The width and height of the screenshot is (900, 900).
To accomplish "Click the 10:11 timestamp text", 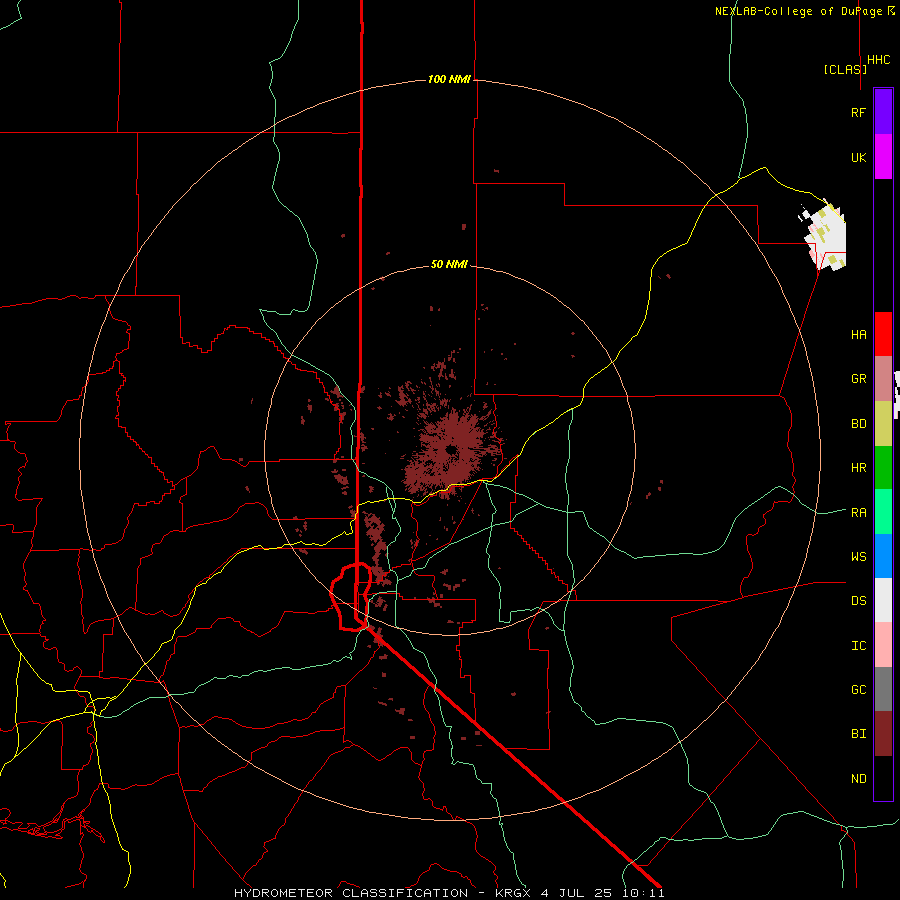I will click(643, 893).
